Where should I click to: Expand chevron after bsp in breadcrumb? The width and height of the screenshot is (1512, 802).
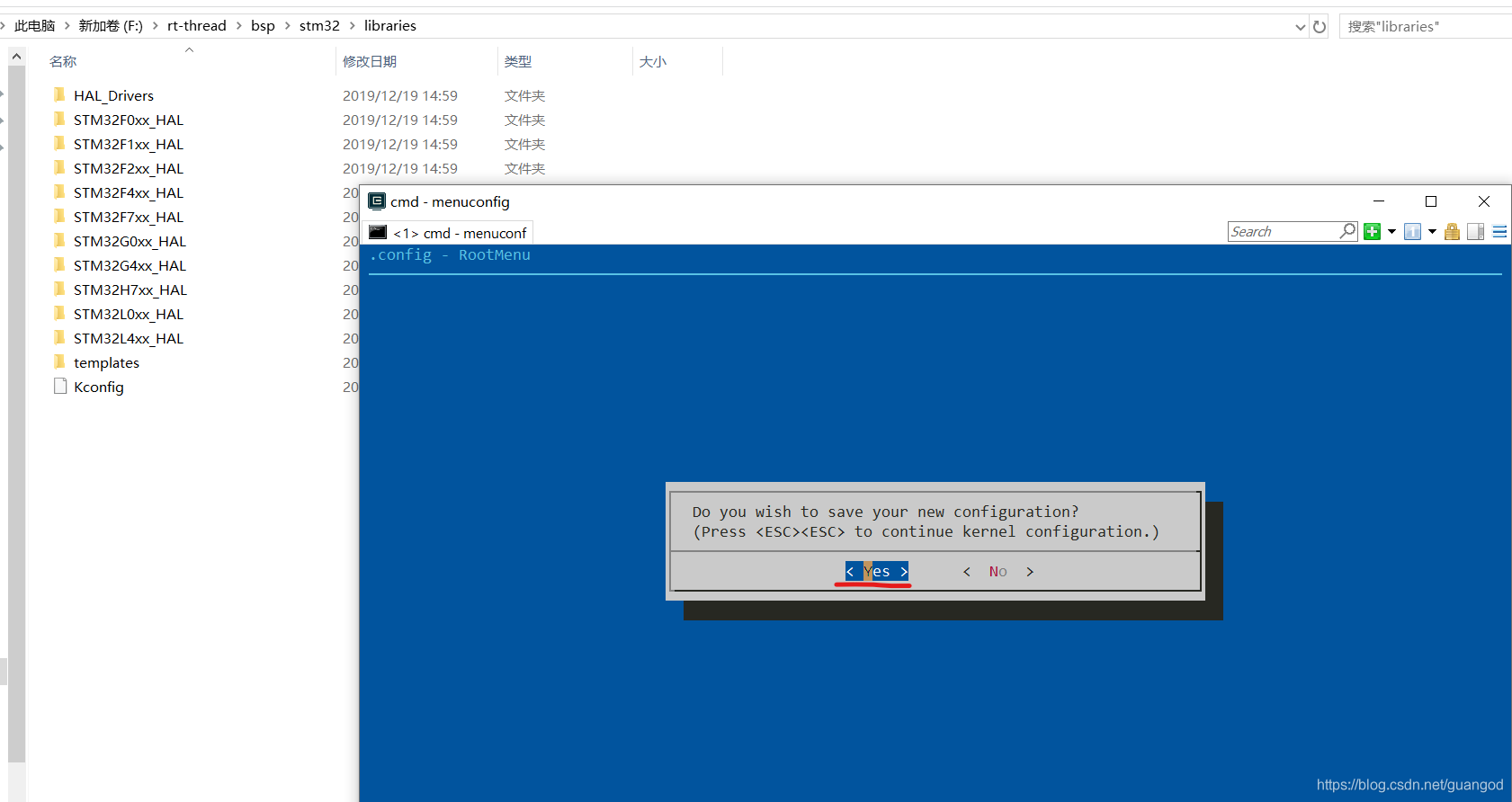tap(287, 25)
